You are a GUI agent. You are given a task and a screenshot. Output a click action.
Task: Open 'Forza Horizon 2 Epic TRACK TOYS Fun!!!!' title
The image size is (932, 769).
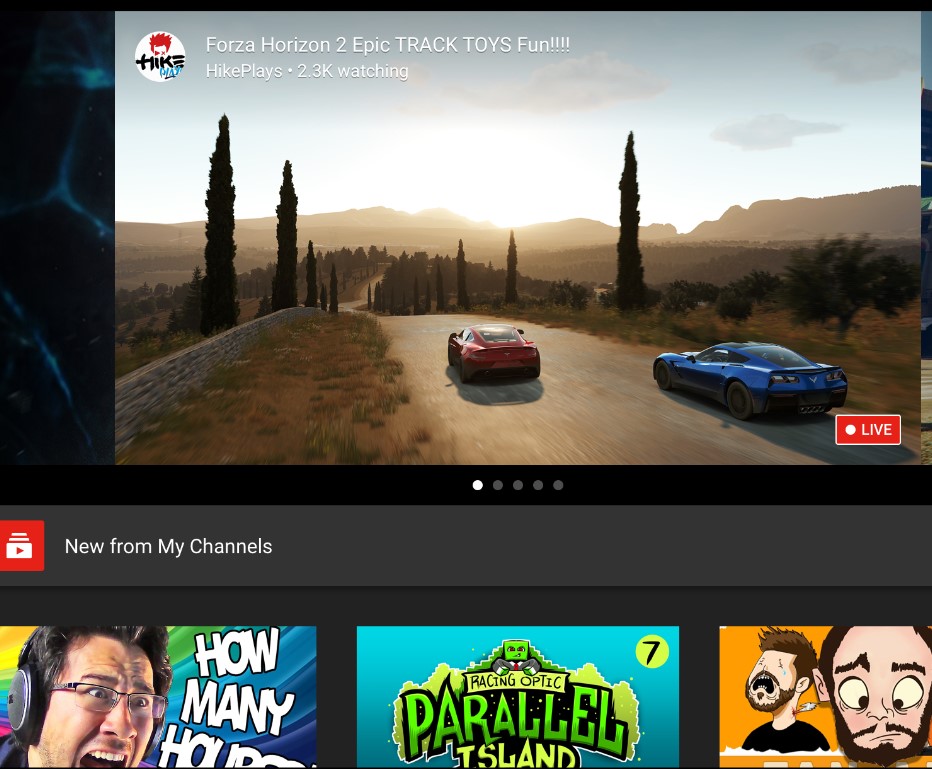pyautogui.click(x=388, y=45)
